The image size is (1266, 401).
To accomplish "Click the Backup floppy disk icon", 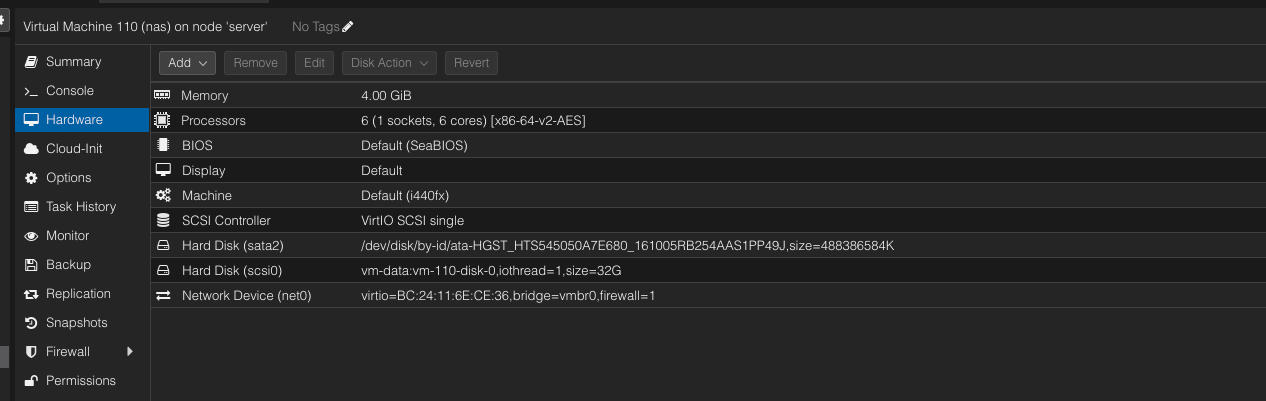I will click(x=30, y=265).
